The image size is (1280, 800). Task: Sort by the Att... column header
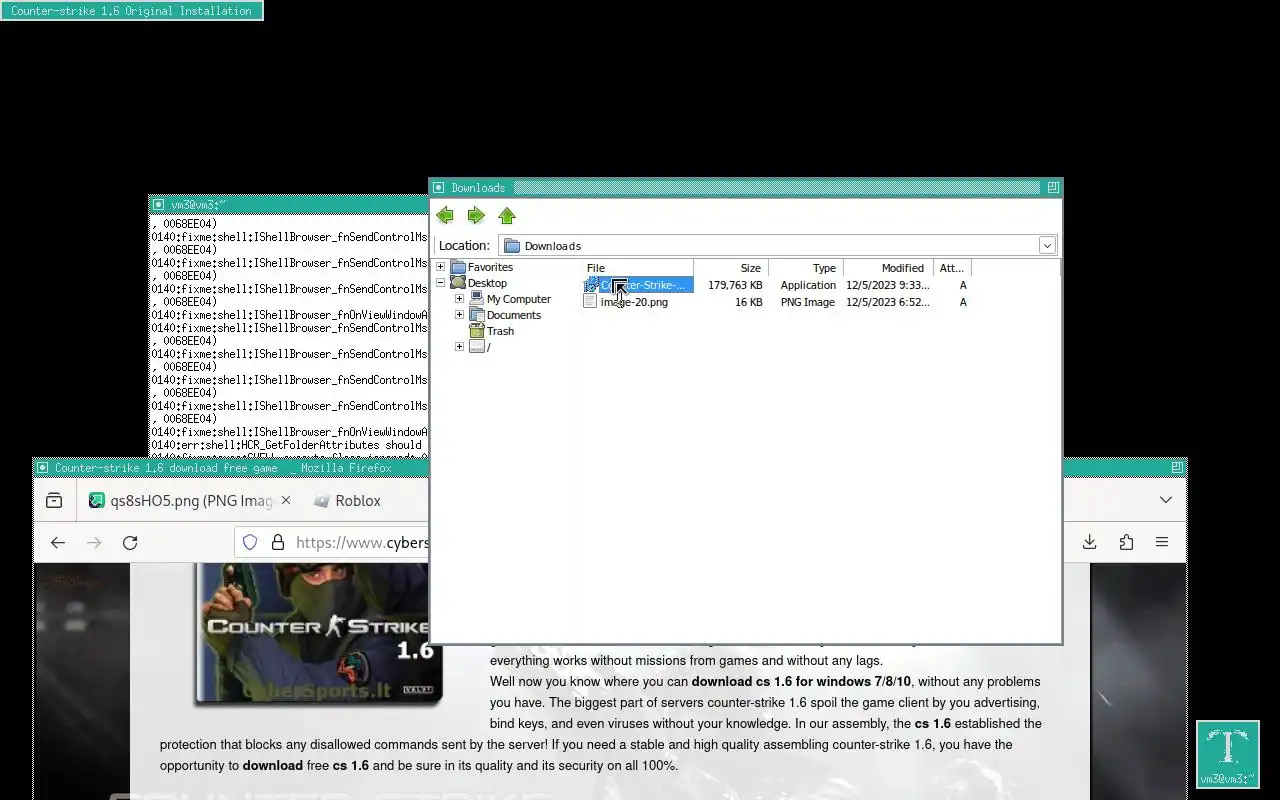tap(952, 268)
